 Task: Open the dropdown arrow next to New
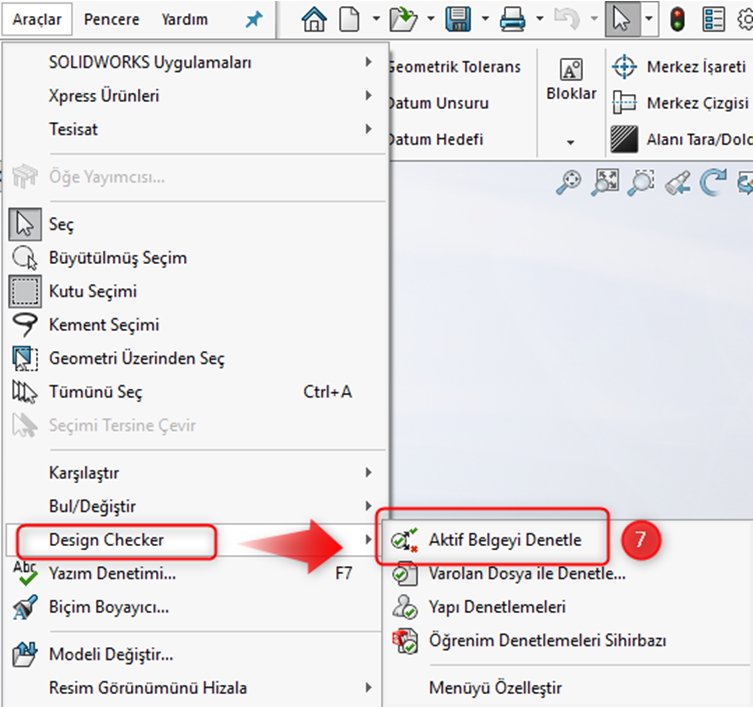click(x=376, y=19)
